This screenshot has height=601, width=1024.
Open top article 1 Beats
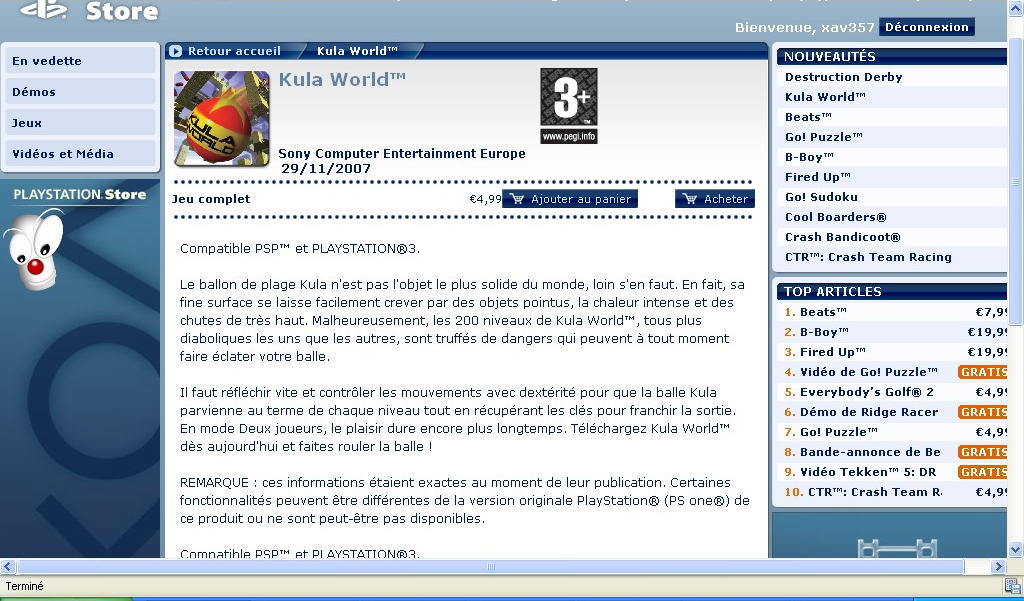pos(823,312)
